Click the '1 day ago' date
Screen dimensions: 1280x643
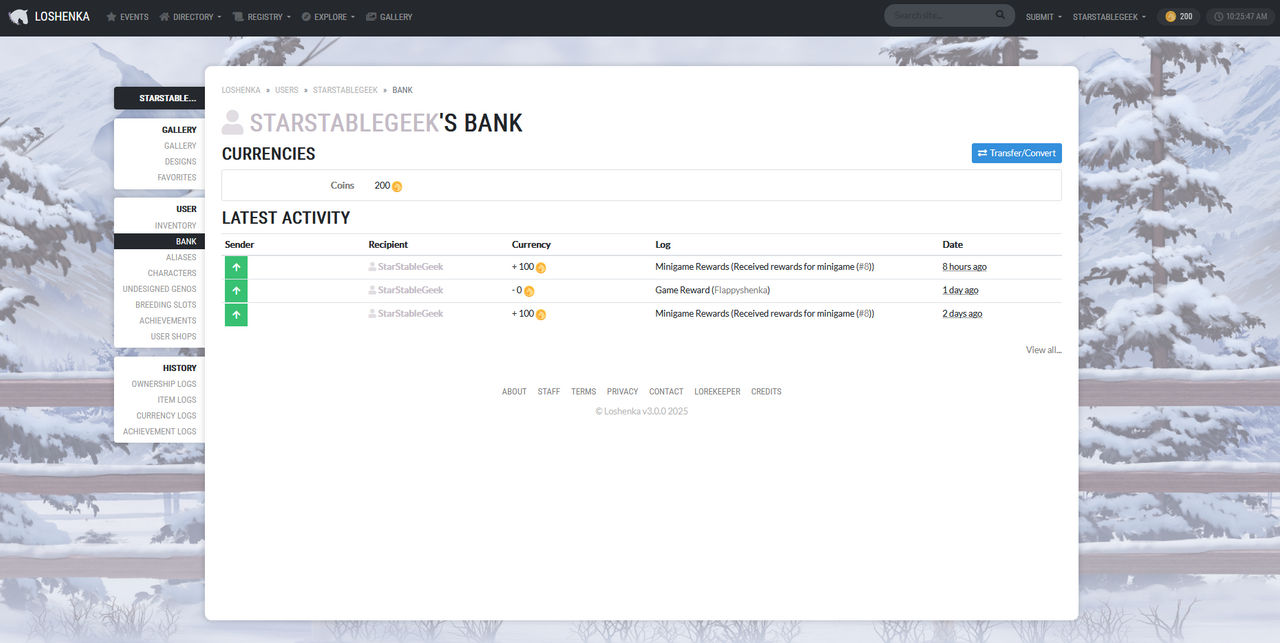(x=961, y=290)
